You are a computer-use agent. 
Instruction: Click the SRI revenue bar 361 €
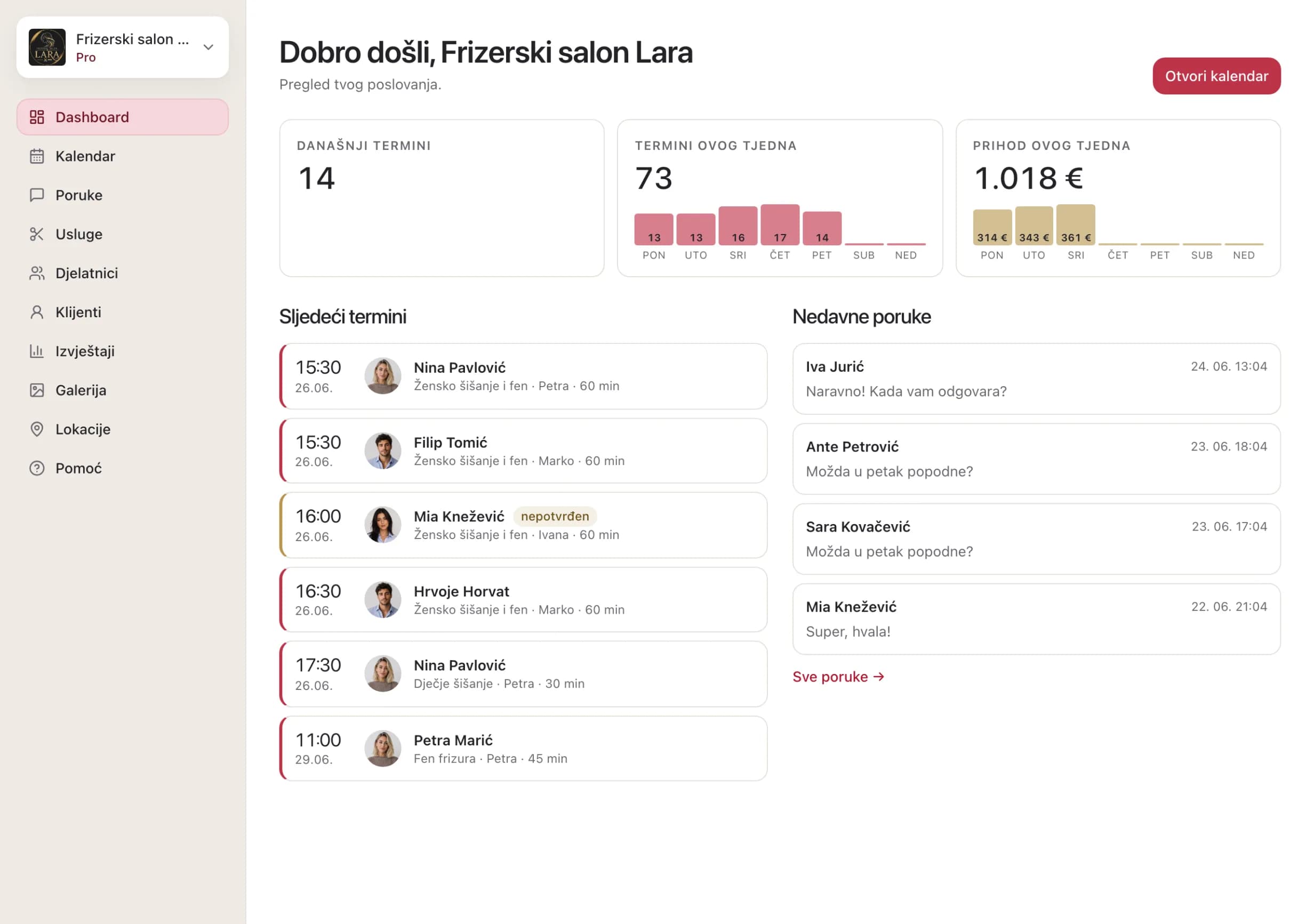(x=1076, y=225)
